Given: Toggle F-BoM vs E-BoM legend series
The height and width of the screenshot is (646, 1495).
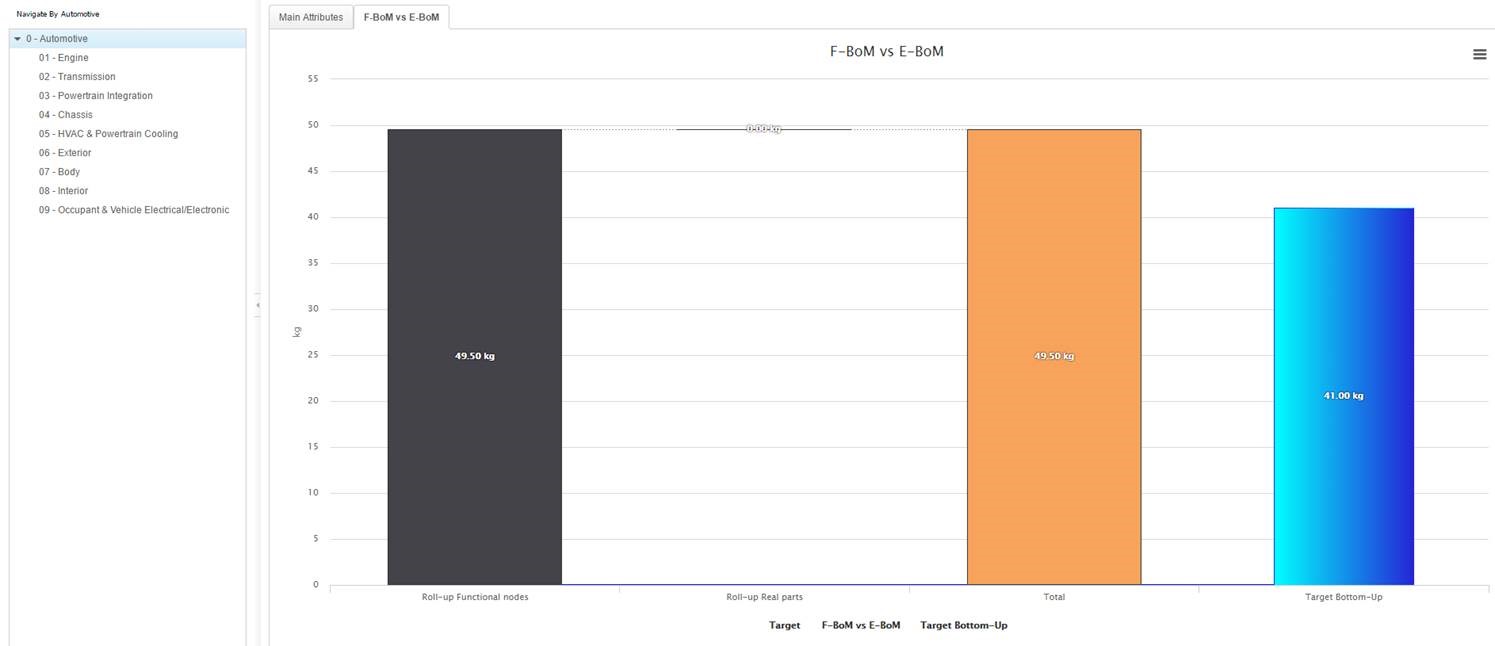Looking at the screenshot, I should pyautogui.click(x=860, y=625).
